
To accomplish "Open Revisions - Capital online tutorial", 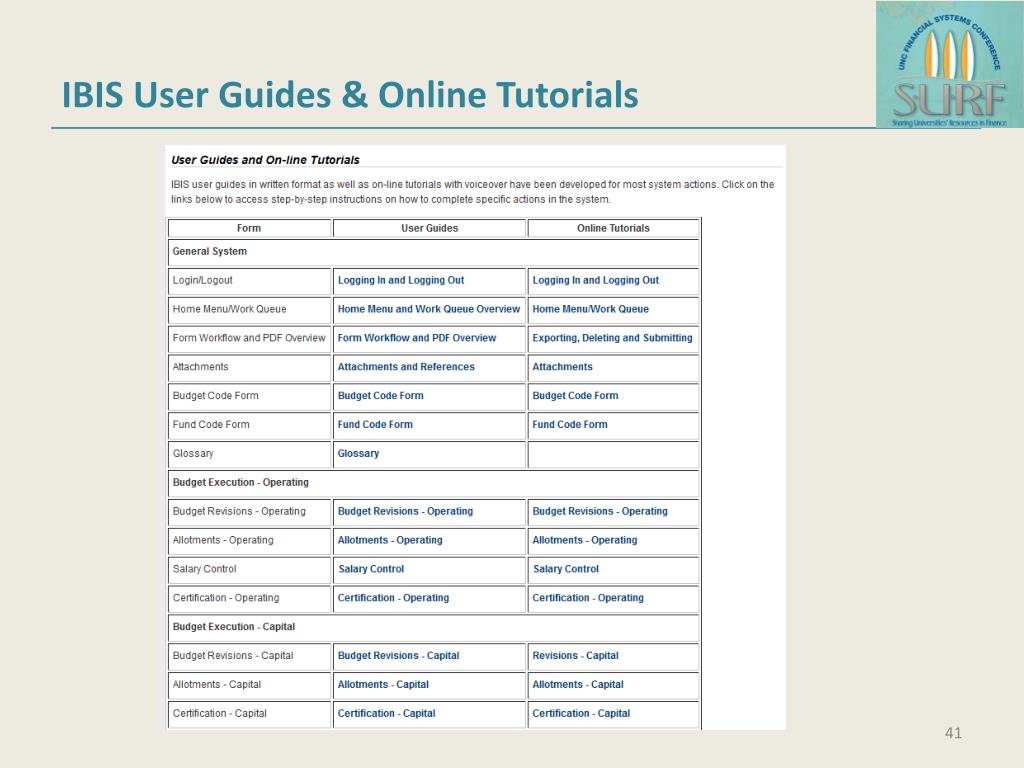I will pyautogui.click(x=575, y=656).
